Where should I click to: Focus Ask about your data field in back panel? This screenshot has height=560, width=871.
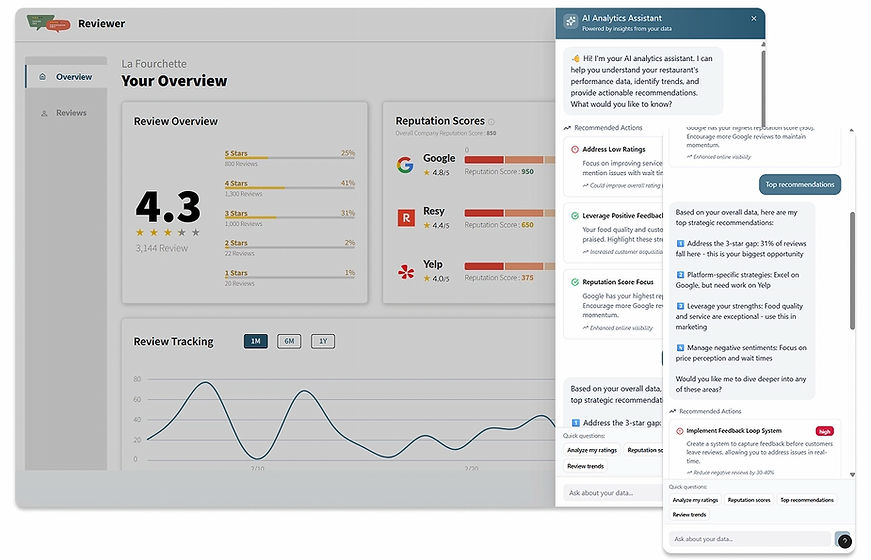click(613, 493)
